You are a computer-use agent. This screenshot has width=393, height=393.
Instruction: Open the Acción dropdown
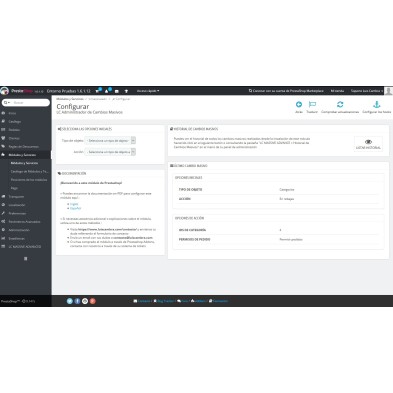110,152
